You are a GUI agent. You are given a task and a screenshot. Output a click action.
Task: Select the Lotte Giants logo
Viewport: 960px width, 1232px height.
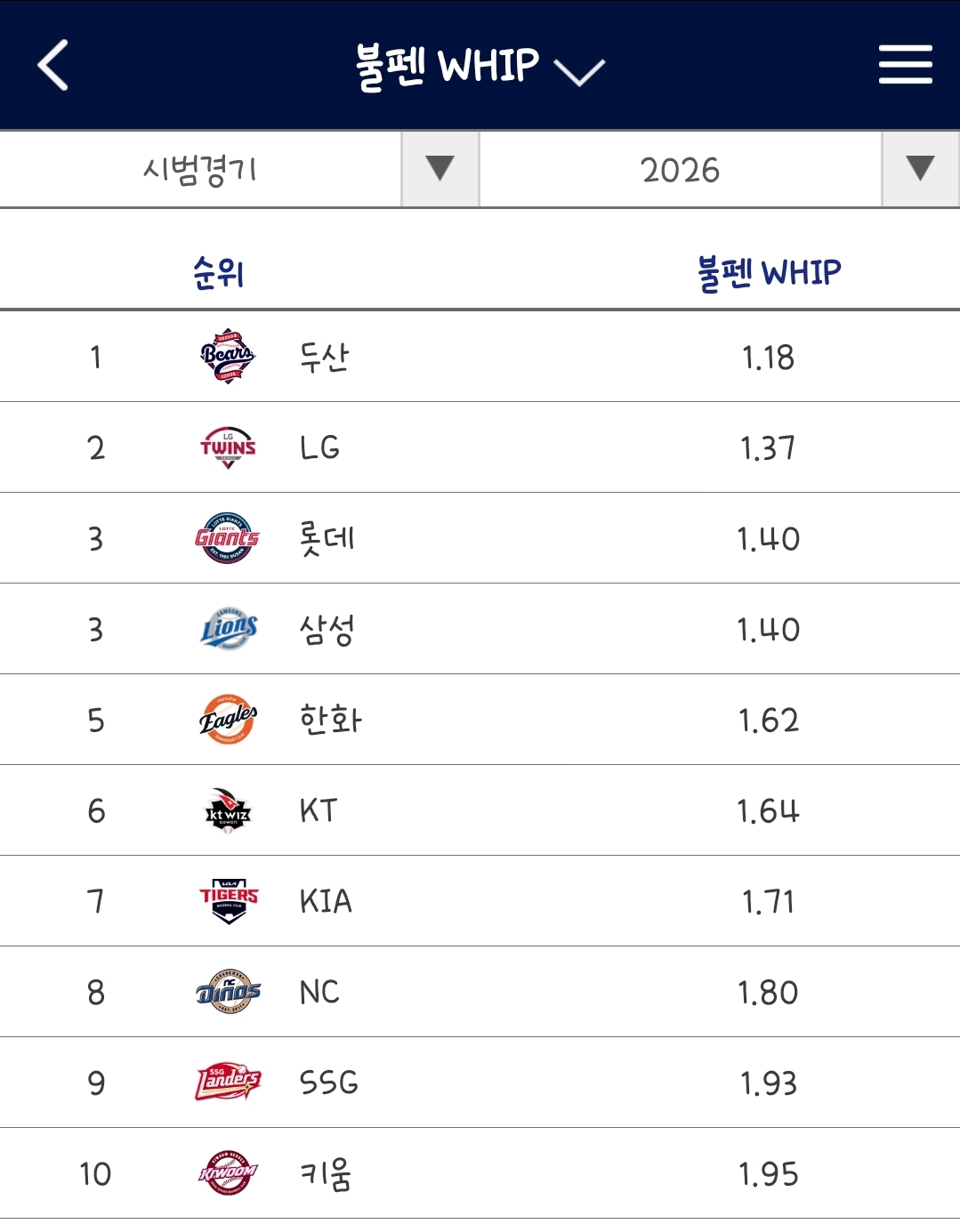(x=228, y=537)
